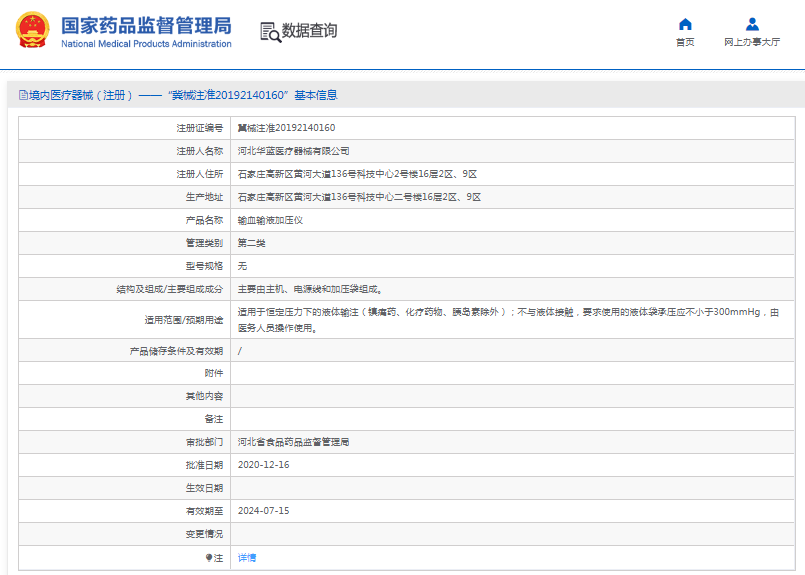Click product name 输血输液加压仪 cell
The width and height of the screenshot is (805, 575).
(270, 220)
